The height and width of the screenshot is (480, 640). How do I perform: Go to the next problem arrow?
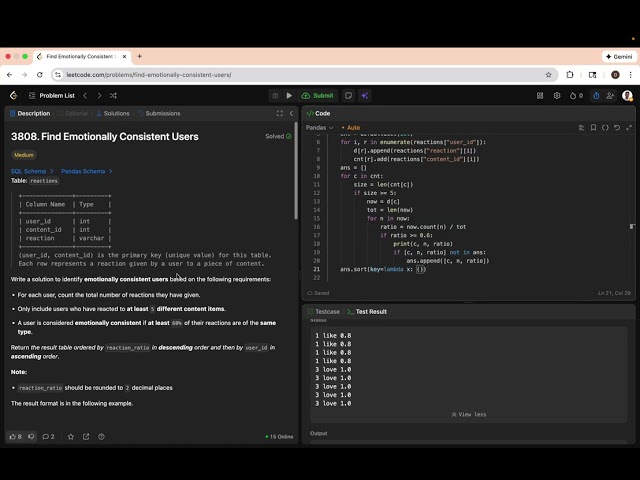click(101, 96)
